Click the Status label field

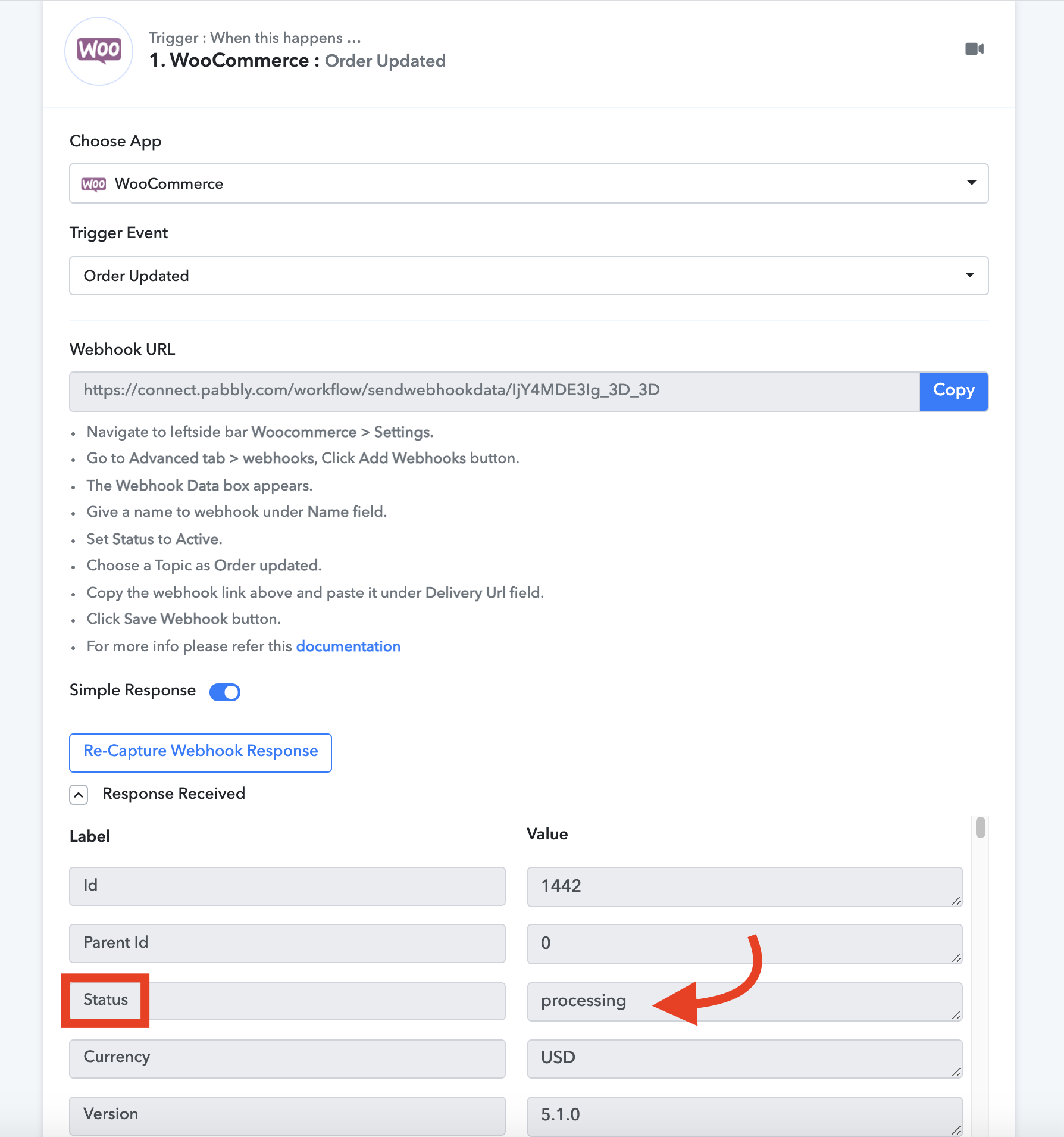point(287,1001)
